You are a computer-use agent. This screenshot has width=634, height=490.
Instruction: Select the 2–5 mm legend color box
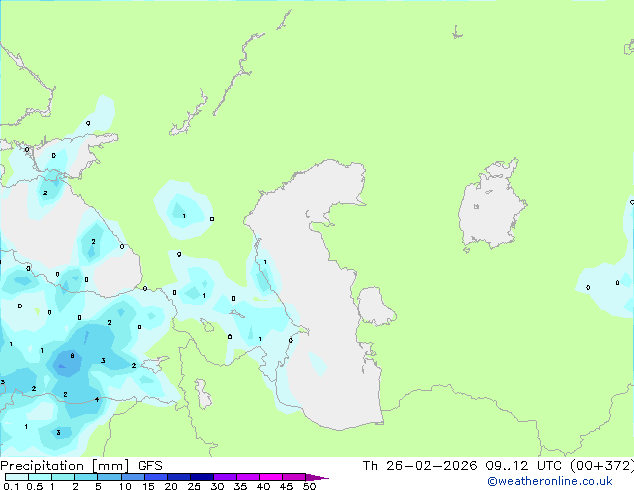pyautogui.click(x=86, y=477)
